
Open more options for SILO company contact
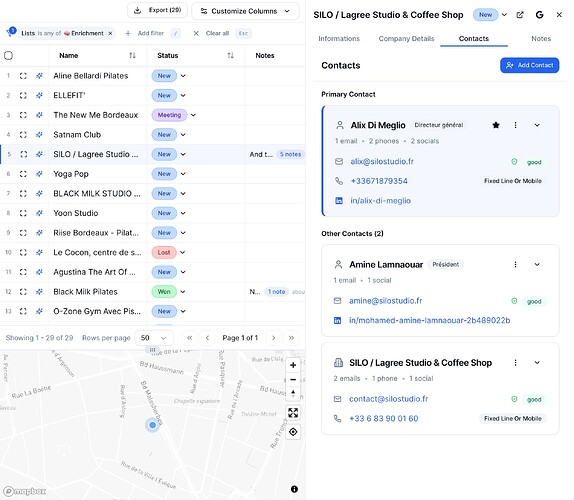(x=515, y=362)
